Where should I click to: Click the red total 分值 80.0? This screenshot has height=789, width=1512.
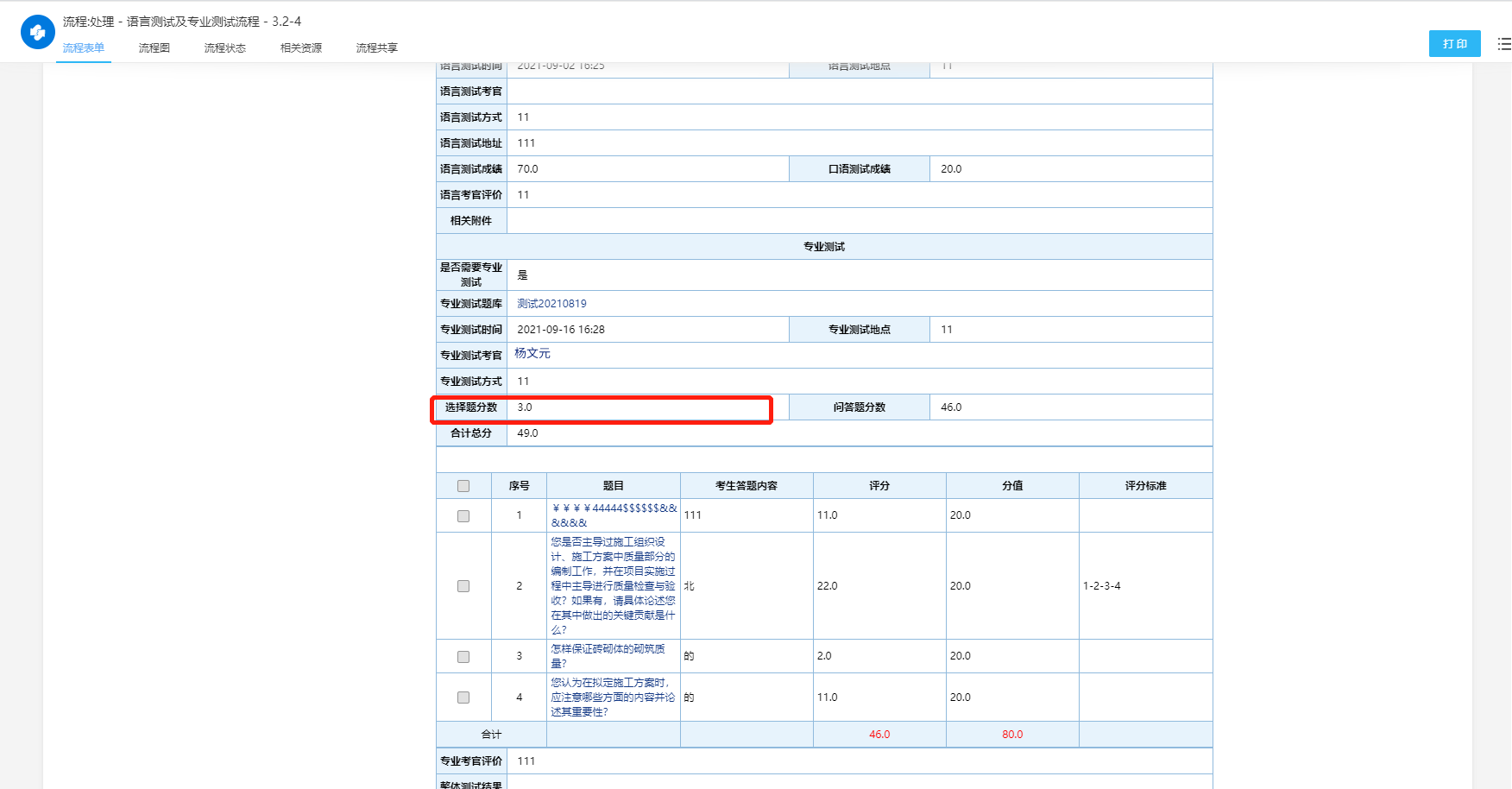[x=1012, y=735]
